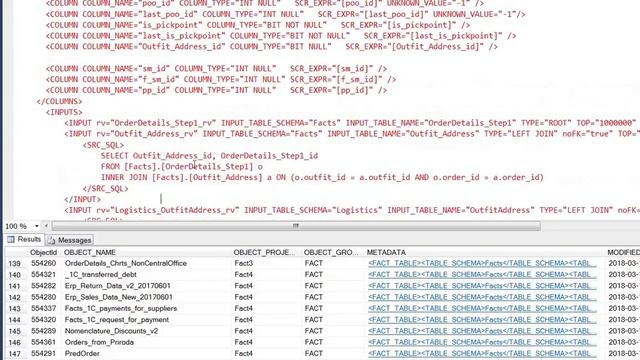Select row header 147 in results grid

click(15, 353)
